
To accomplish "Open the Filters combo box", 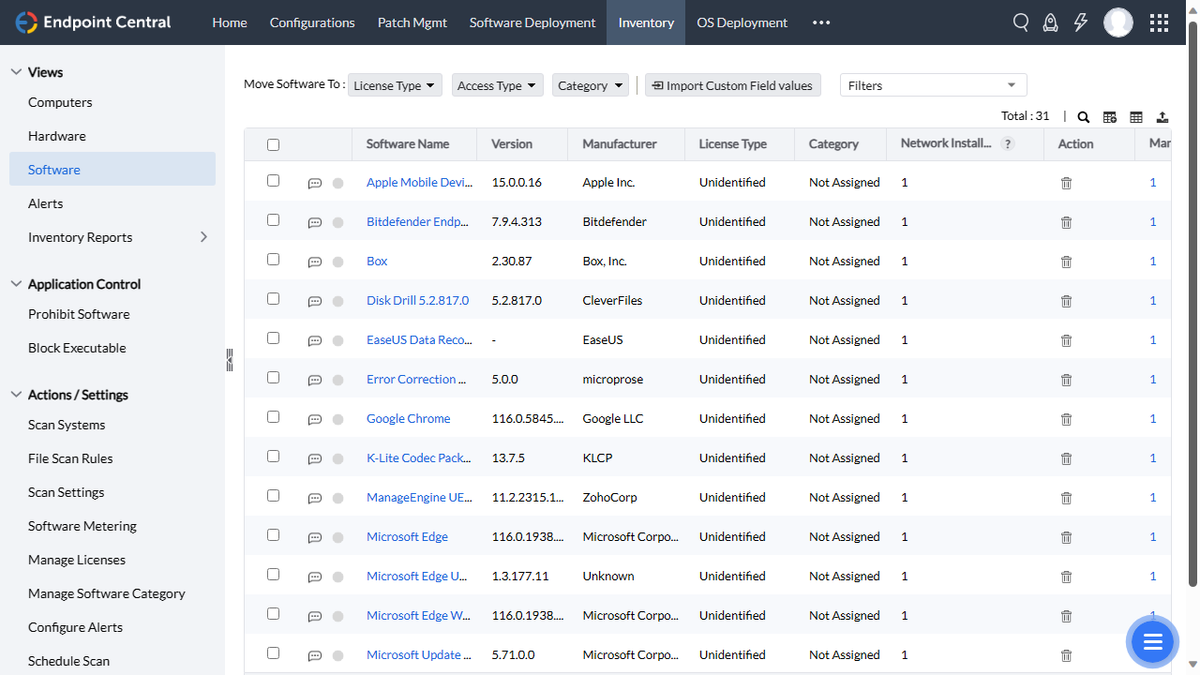I will coord(932,86).
